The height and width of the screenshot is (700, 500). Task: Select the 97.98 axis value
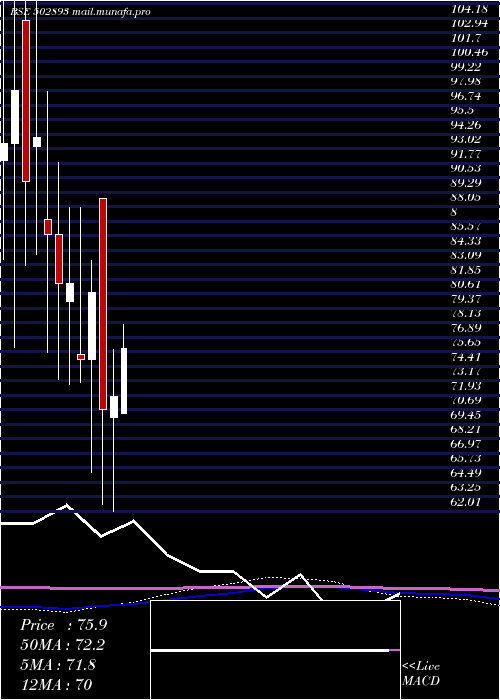pos(466,81)
